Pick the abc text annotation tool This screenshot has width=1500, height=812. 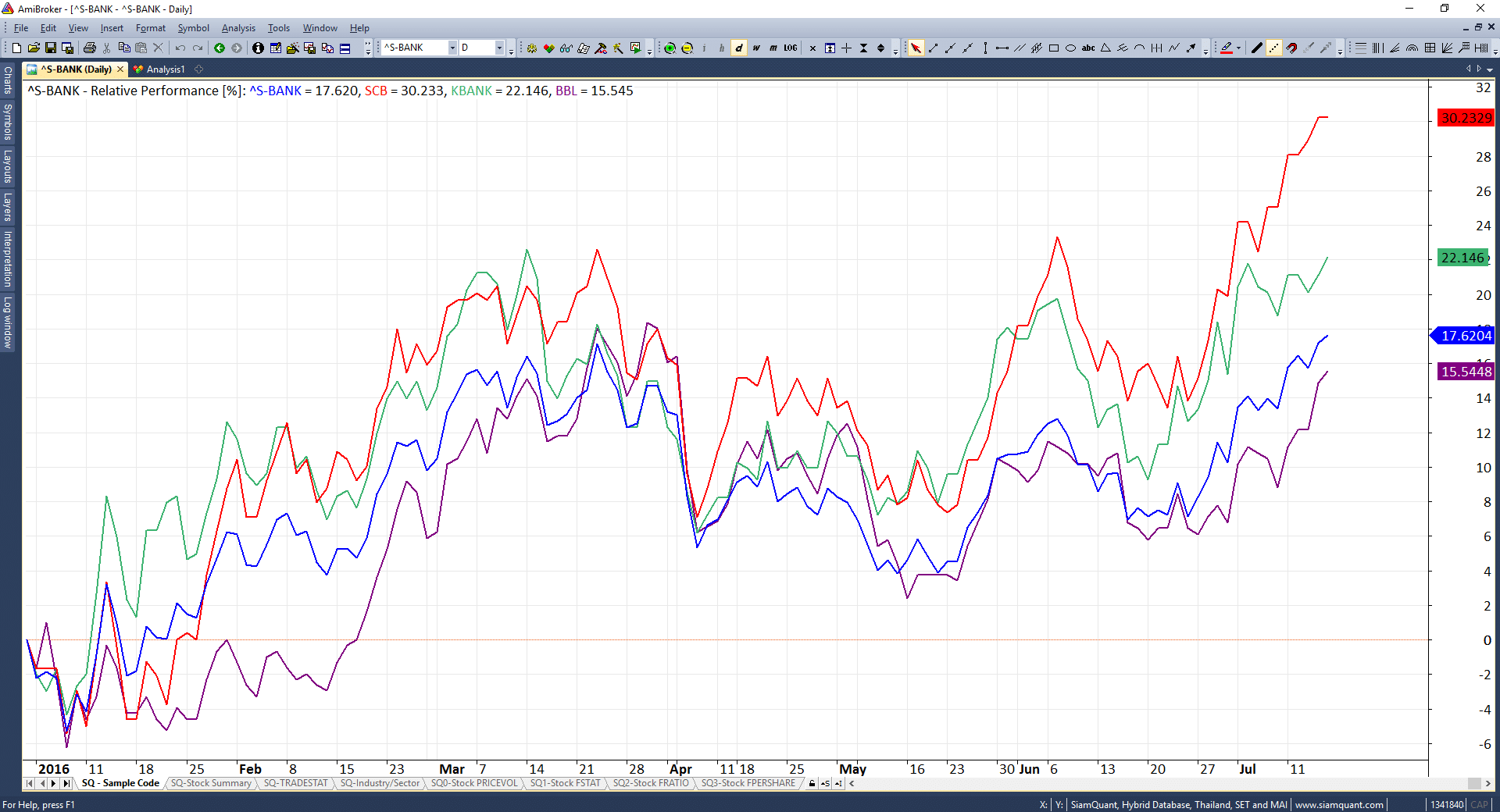1088,48
